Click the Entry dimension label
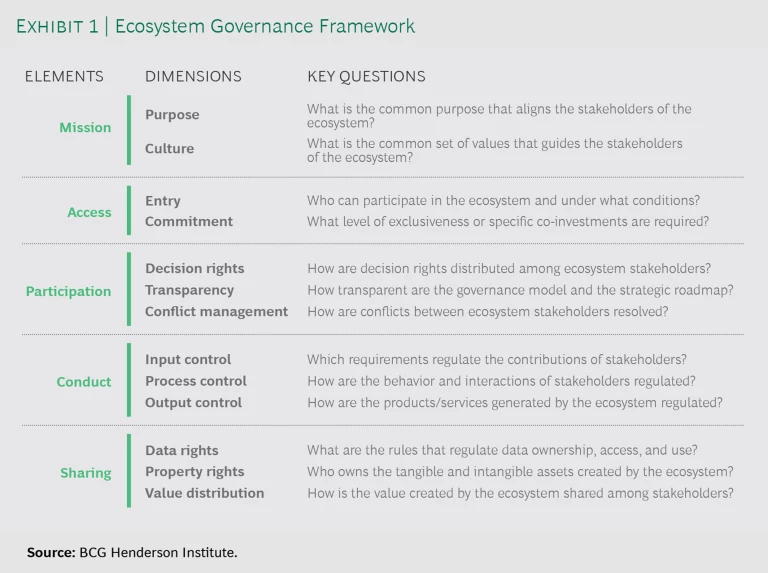 163,201
